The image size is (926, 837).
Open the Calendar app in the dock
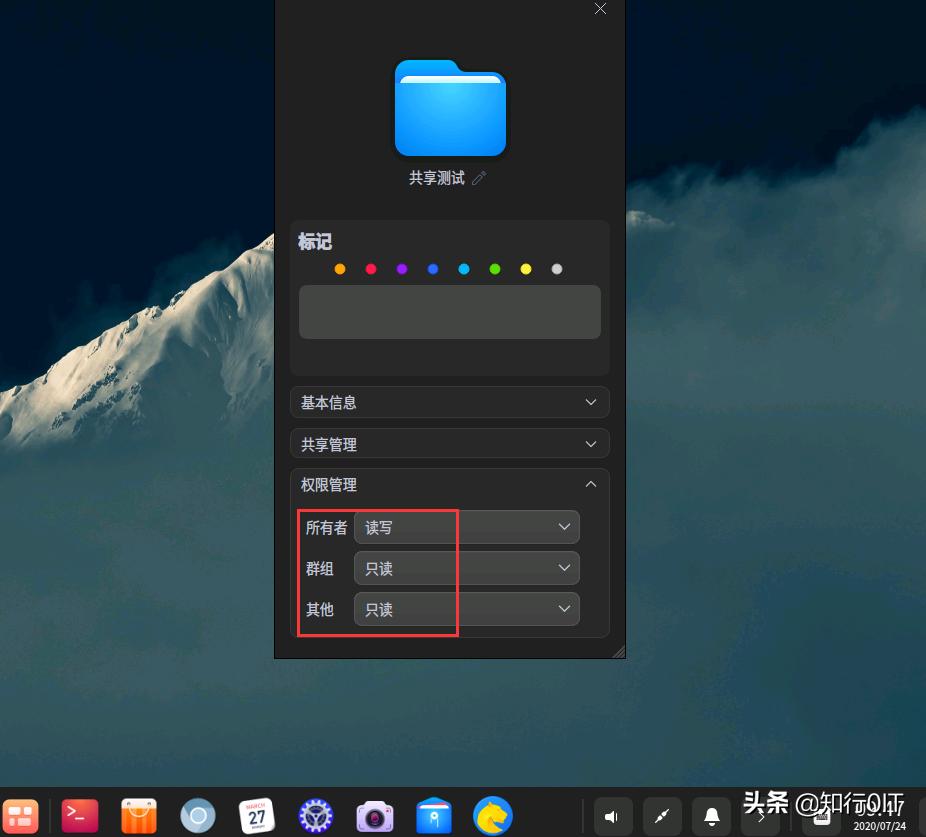256,816
